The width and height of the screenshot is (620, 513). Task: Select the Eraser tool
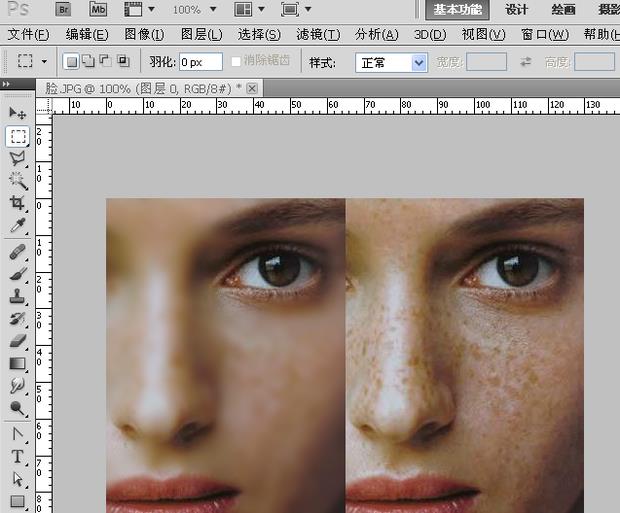18,341
